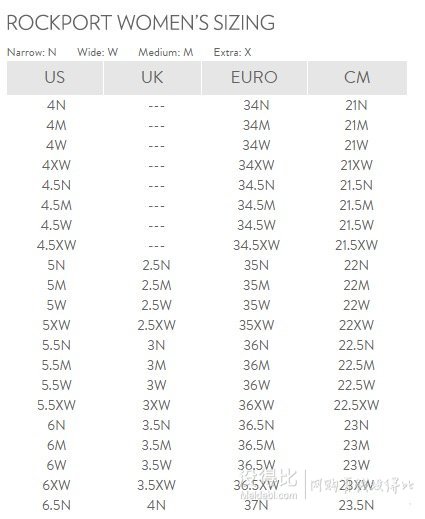The height and width of the screenshot is (519, 425).
Task: Select the CM column header
Action: 357,78
